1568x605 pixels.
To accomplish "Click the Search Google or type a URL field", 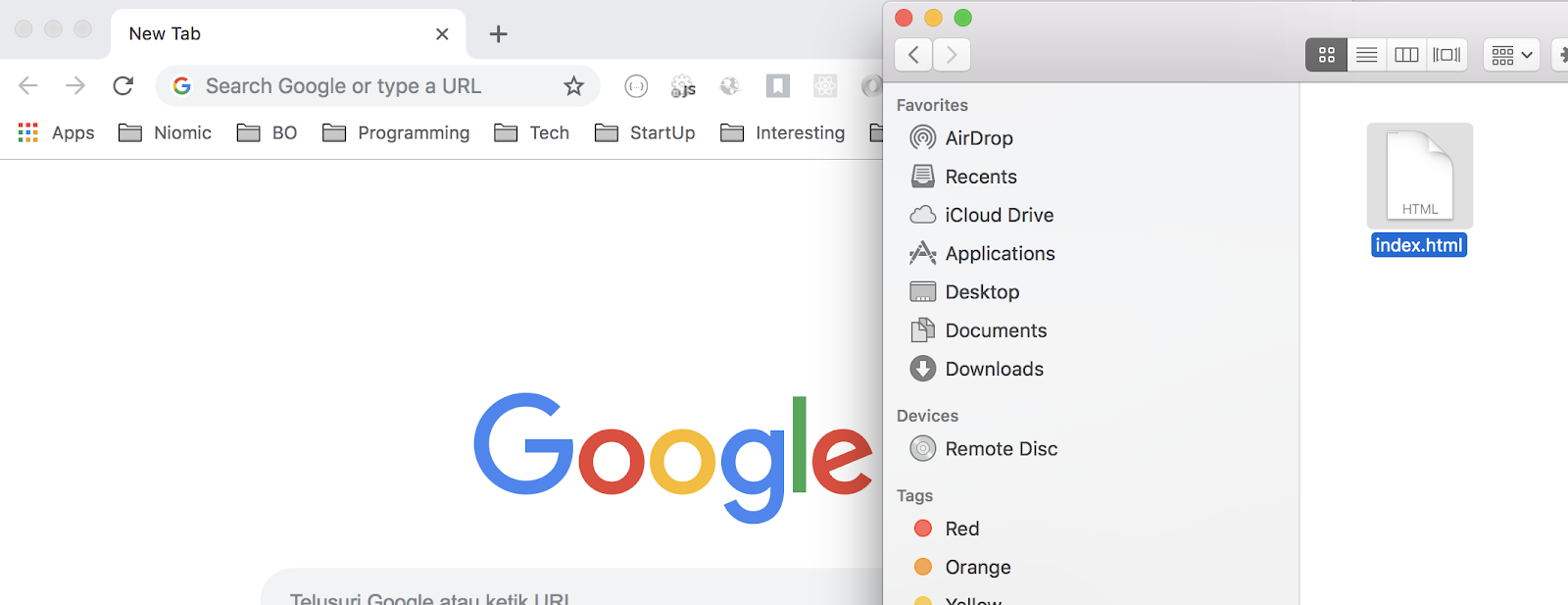I will point(377,86).
